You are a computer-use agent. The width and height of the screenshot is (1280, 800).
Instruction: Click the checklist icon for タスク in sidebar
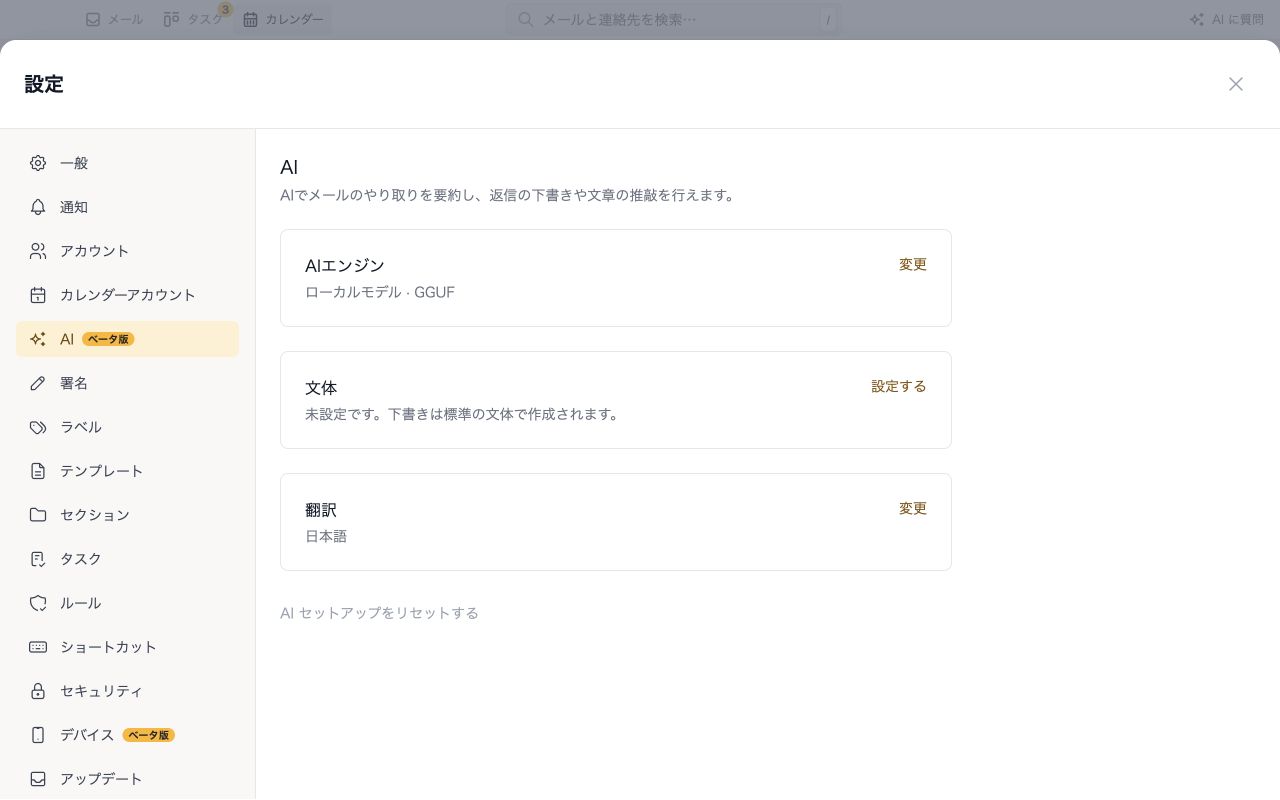coord(38,559)
